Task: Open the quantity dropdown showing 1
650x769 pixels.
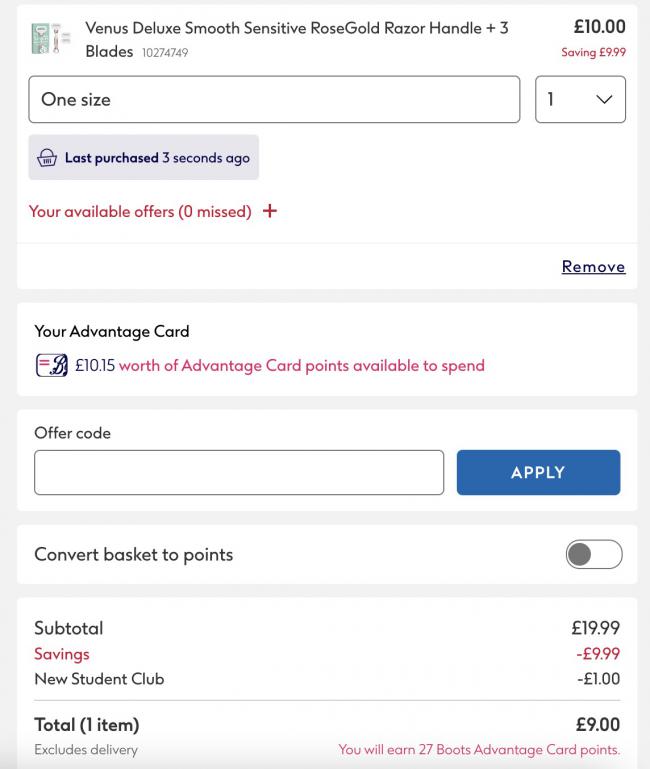Action: 580,99
